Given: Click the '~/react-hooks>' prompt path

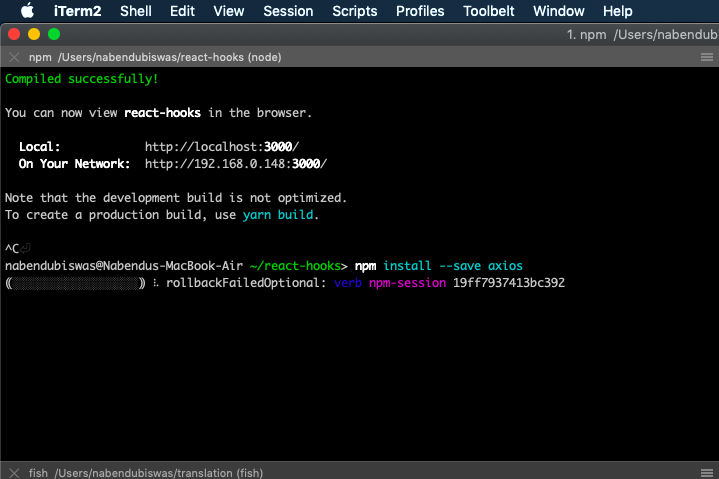Looking at the screenshot, I should pyautogui.click(x=299, y=266).
